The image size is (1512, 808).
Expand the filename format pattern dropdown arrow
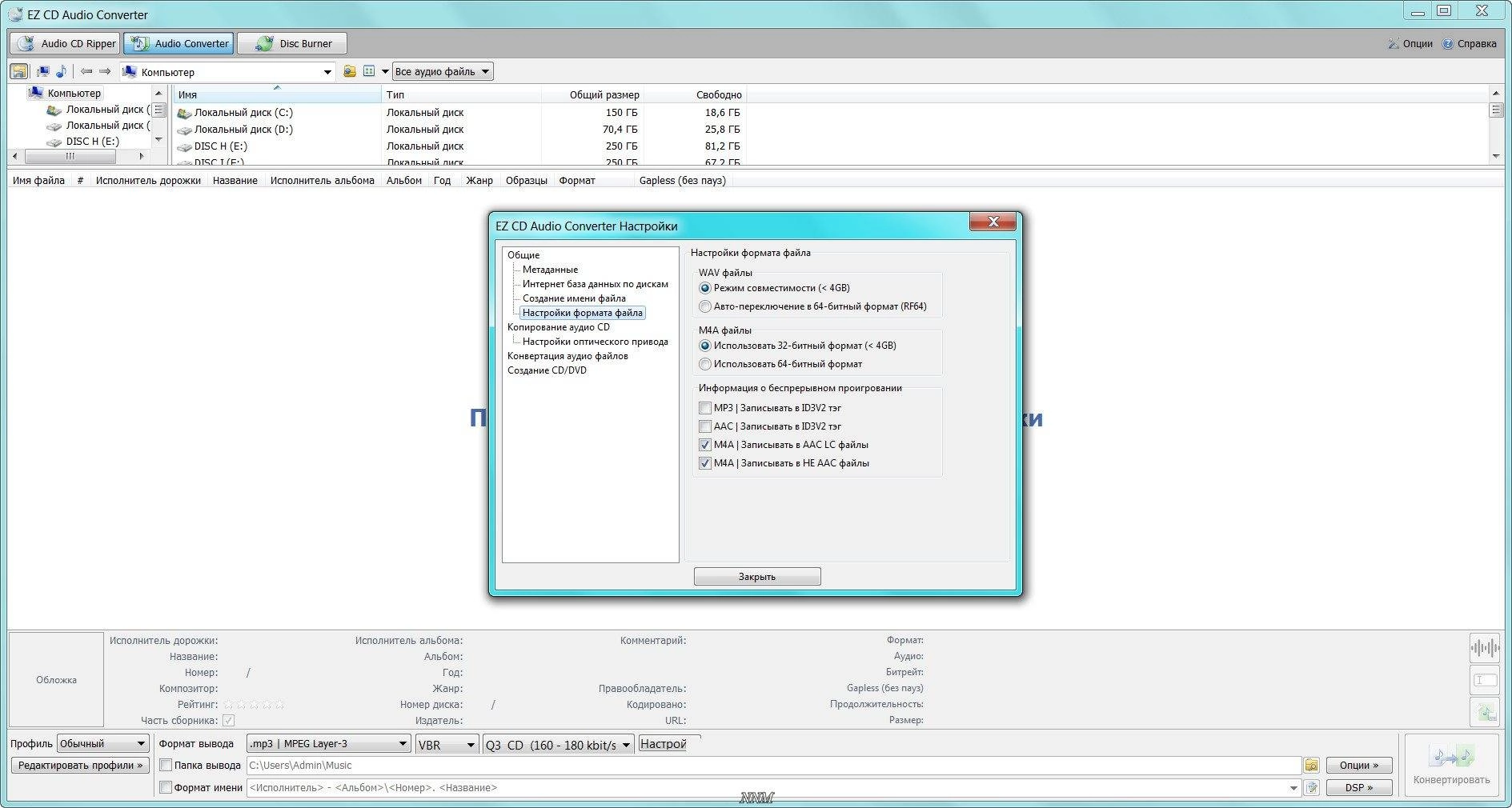pyautogui.click(x=1293, y=788)
